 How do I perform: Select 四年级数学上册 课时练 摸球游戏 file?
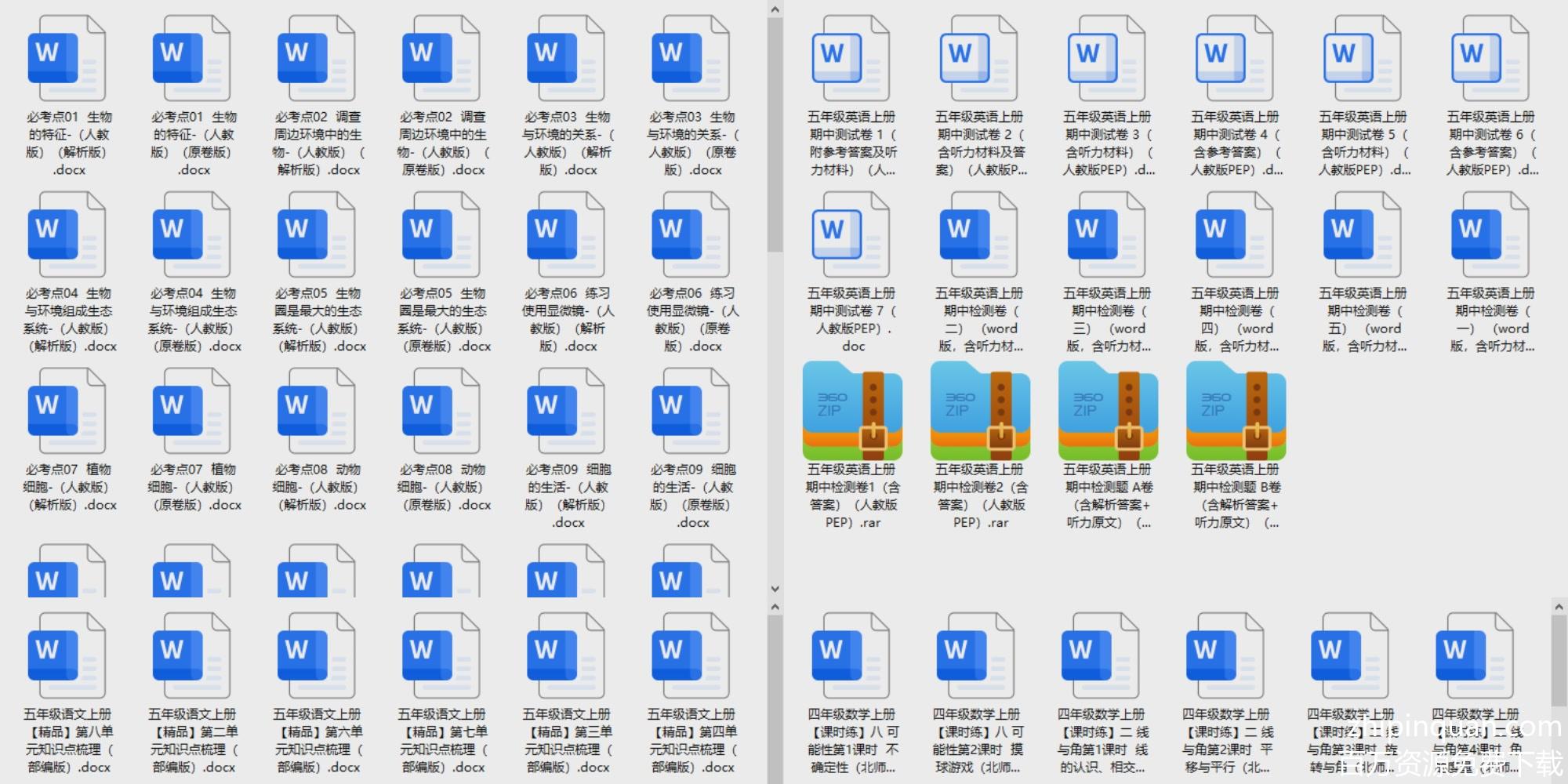tap(976, 656)
